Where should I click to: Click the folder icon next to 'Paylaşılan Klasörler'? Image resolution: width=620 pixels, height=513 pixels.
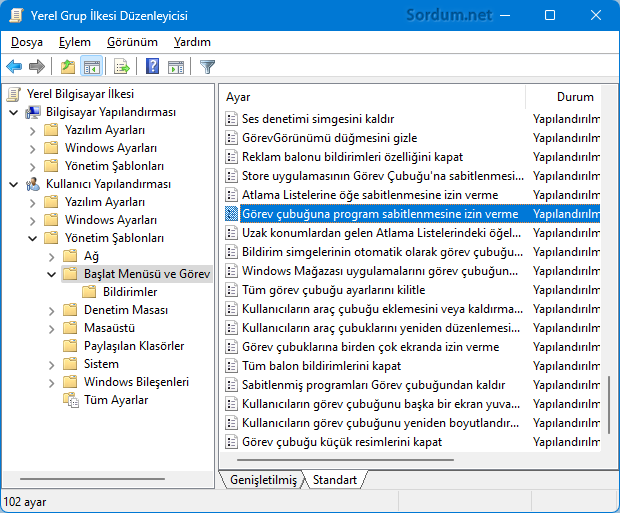pyautogui.click(x=70, y=346)
